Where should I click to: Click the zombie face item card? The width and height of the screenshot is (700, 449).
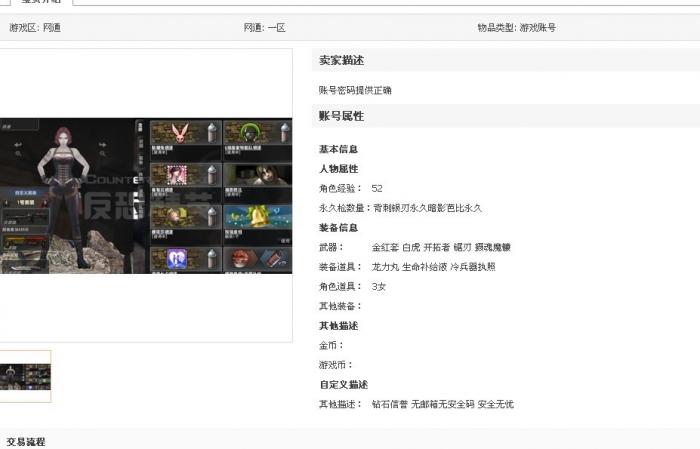258,179
